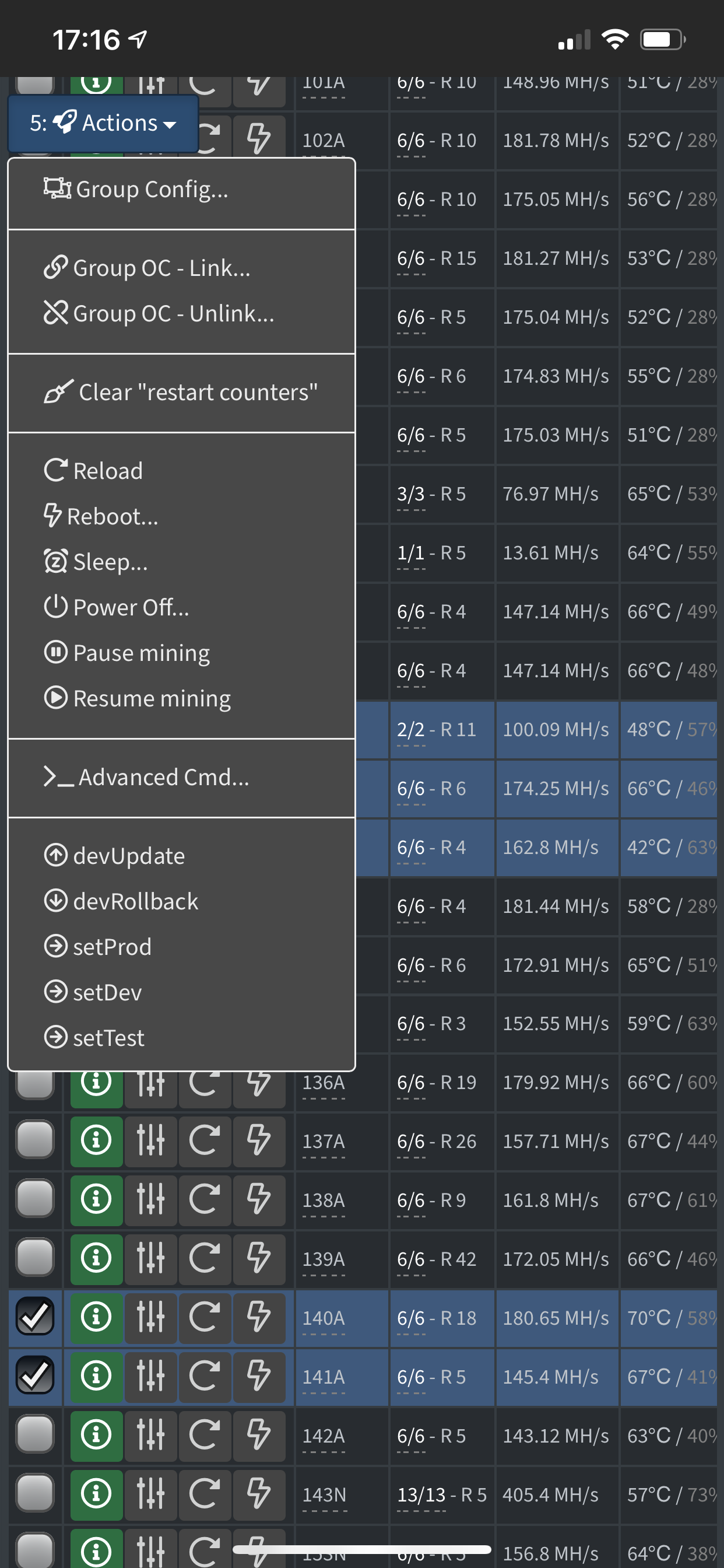
Task: Click reboot lightning icon for rig 140A
Action: coord(259,1317)
